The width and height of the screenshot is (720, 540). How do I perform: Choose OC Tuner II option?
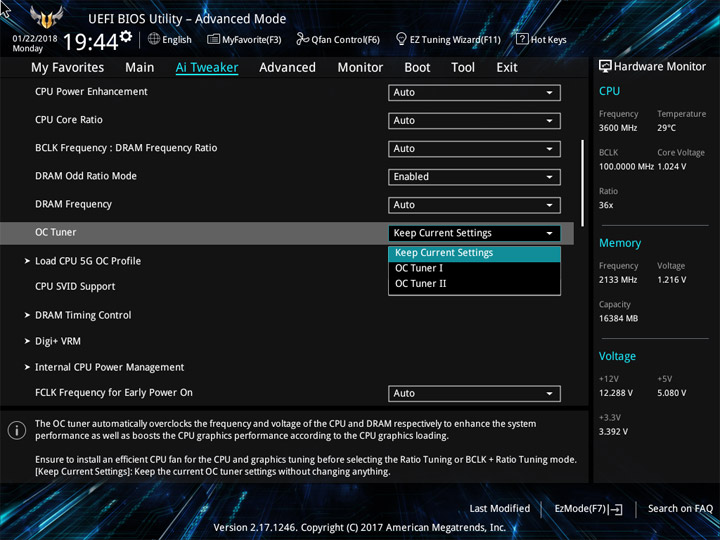coord(474,284)
